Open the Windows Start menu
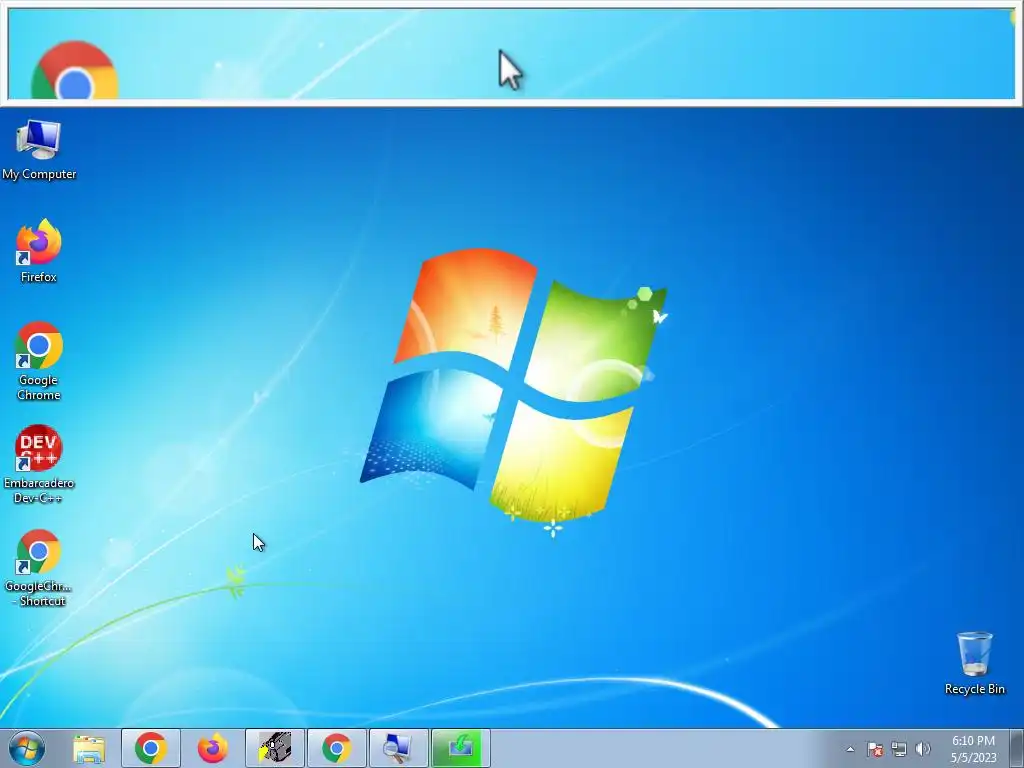Screen dimensions: 1024x768 pos(27,748)
